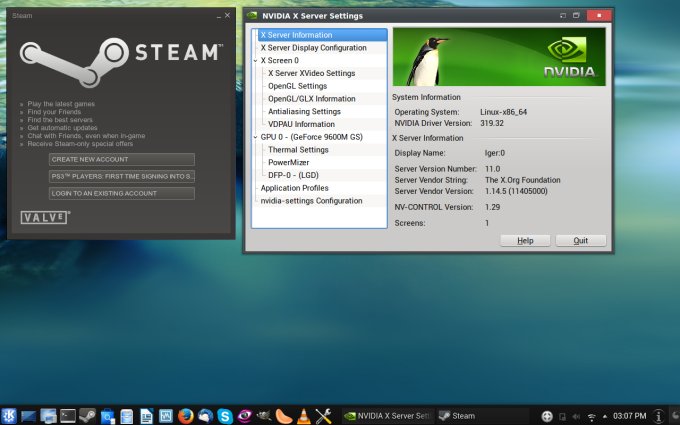Viewport: 680px width, 425px height.
Task: Launch Firefox from the taskbar
Action: [186, 416]
